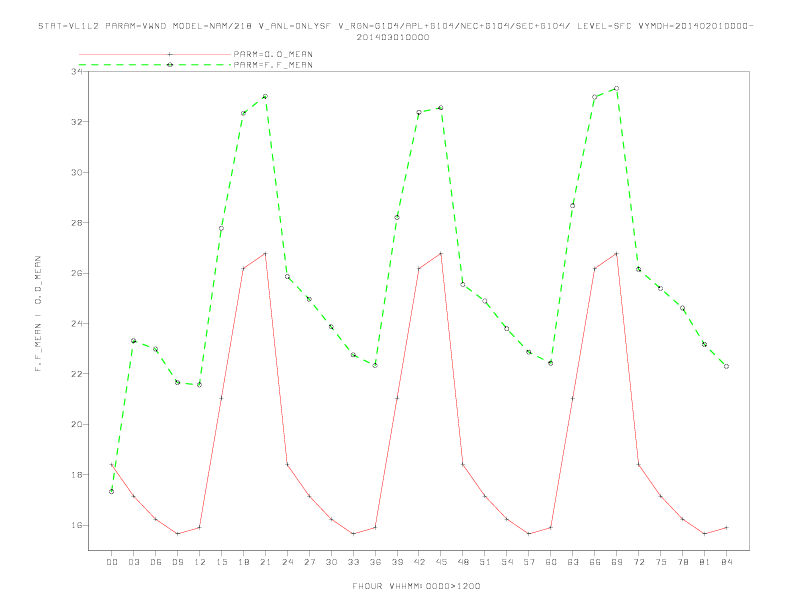Click x-axis tick label 03
Screen dimensions: 792x612
(x=134, y=562)
